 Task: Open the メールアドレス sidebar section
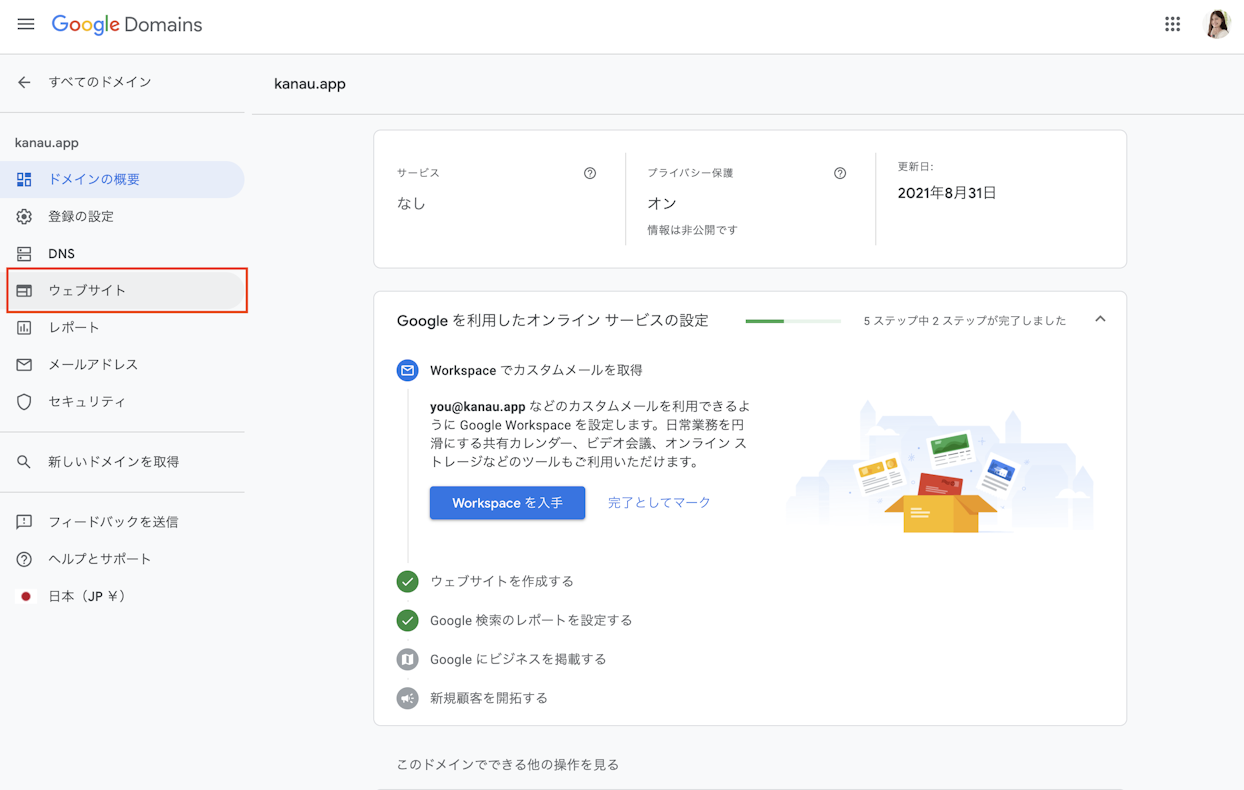93,364
